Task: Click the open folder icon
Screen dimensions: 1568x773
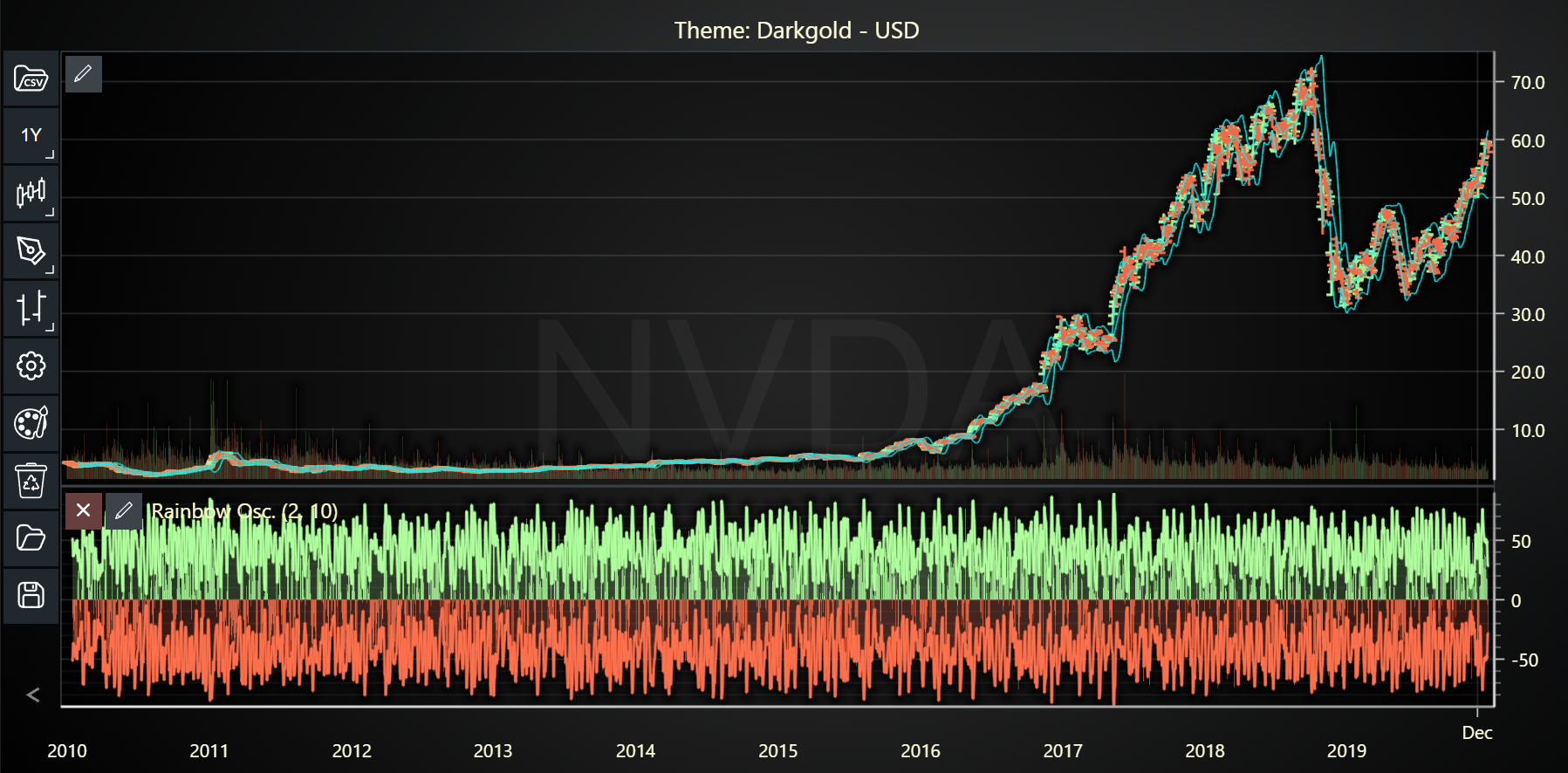Action: coord(31,537)
